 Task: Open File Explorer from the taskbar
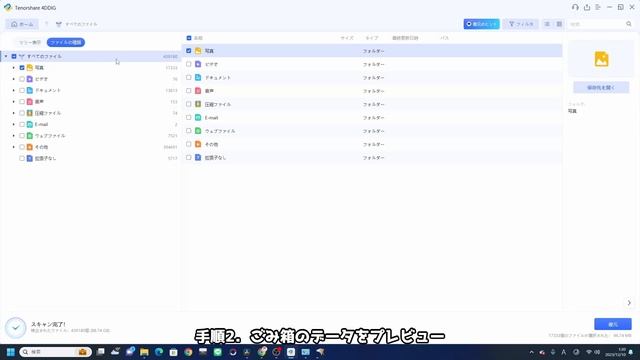[144, 352]
